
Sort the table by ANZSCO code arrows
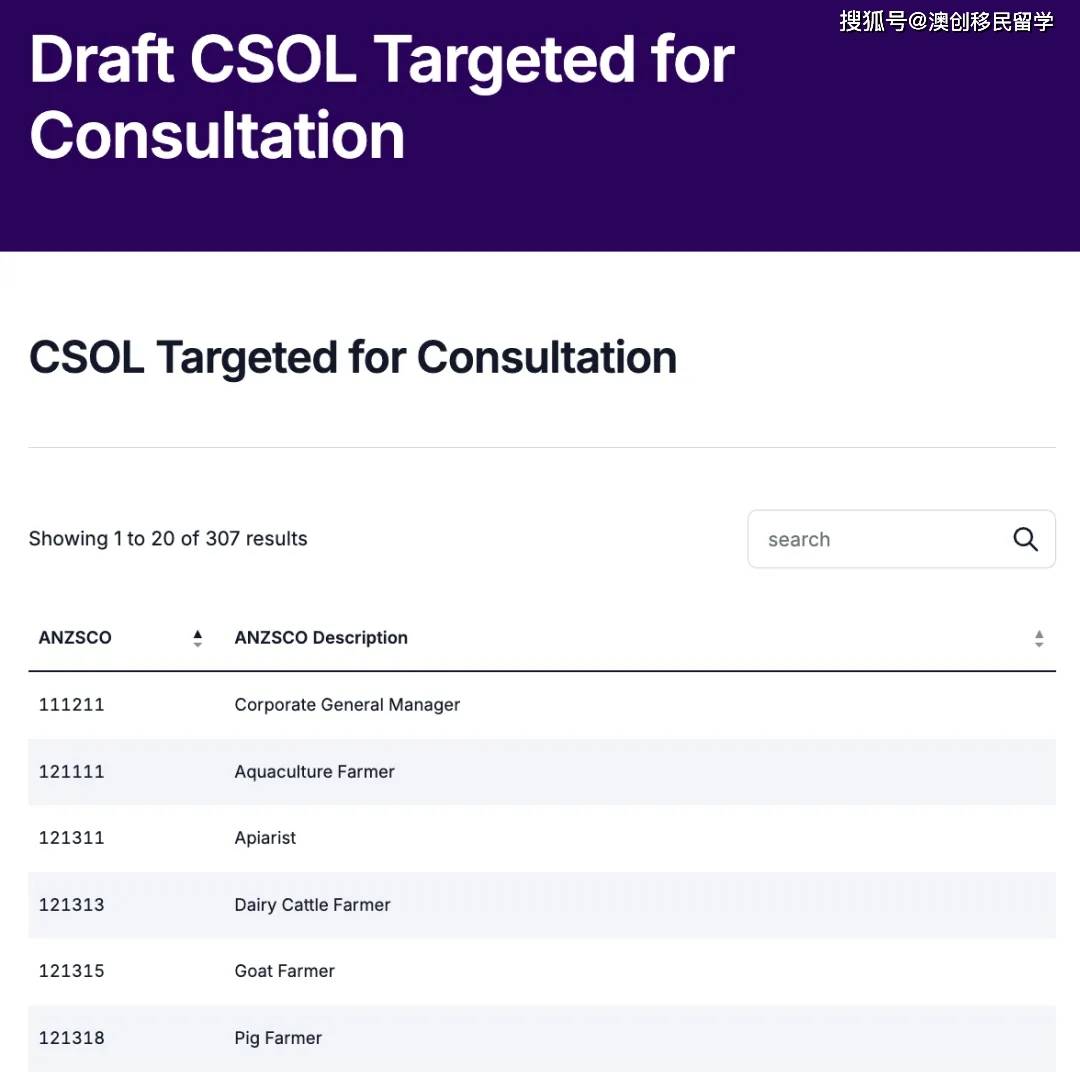click(197, 638)
